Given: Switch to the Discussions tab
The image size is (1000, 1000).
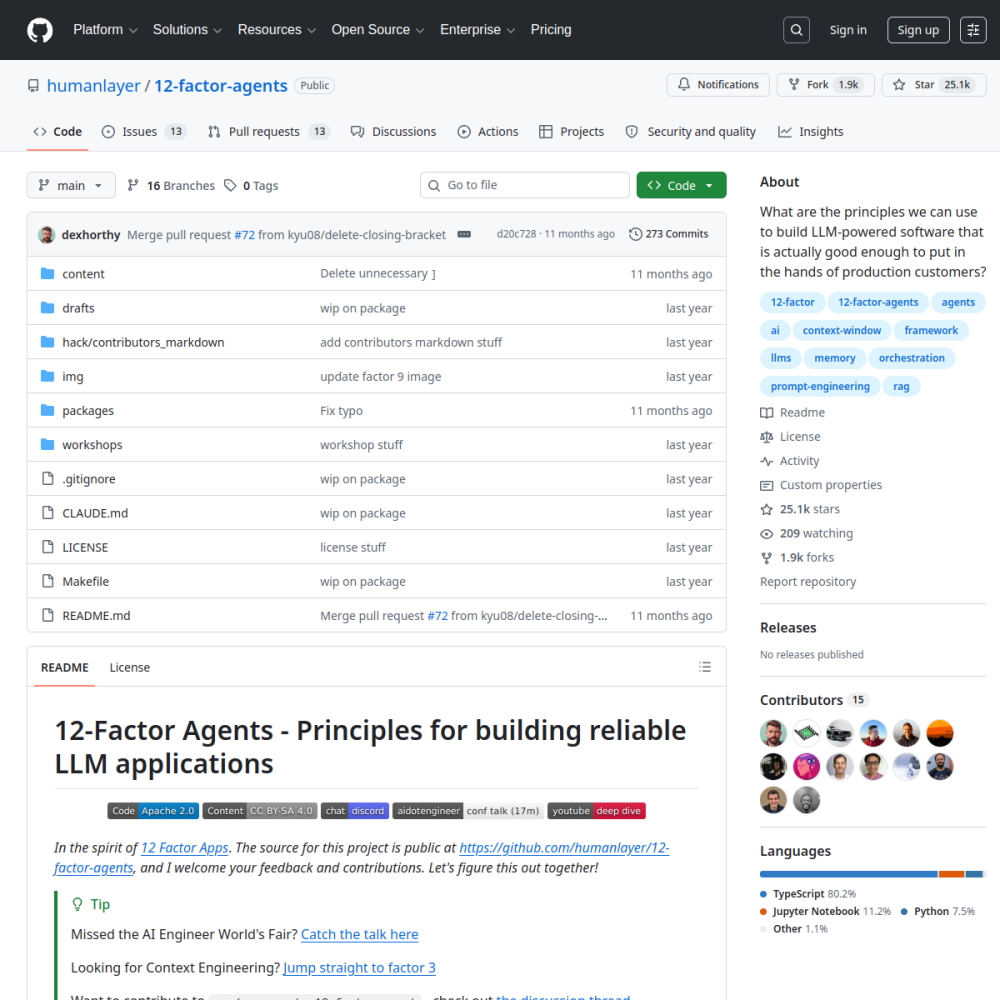Looking at the screenshot, I should pos(393,132).
